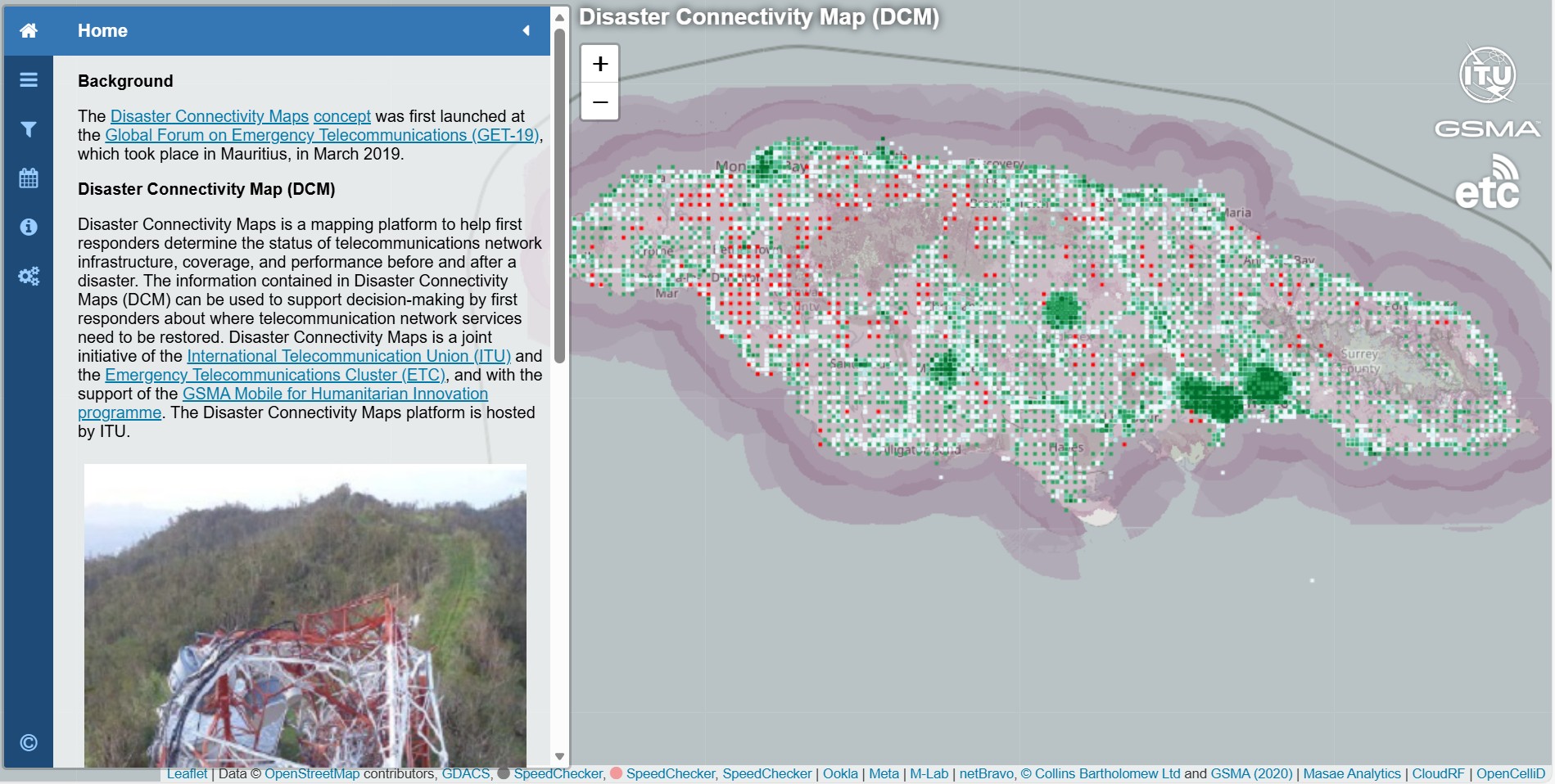Click the GSMA logo on the map
Viewport: 1555px width, 784px height.
click(x=1487, y=129)
